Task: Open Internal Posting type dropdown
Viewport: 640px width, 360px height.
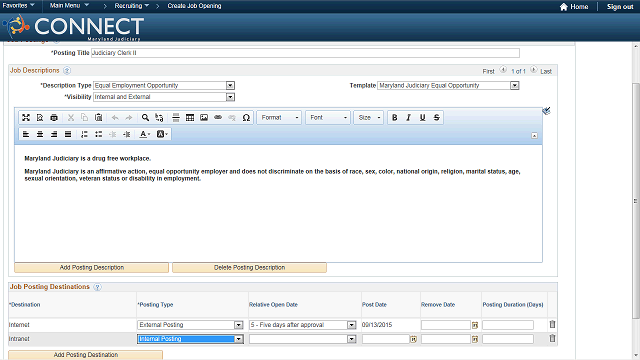Action: coord(190,339)
